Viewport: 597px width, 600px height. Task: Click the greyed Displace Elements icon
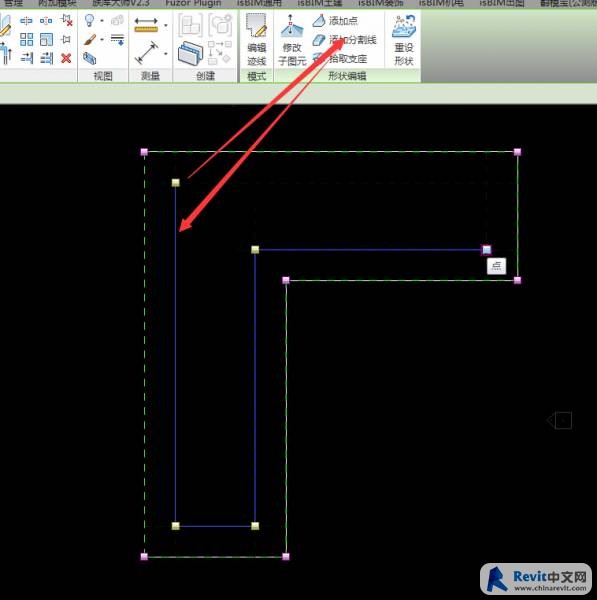pyautogui.click(x=117, y=20)
